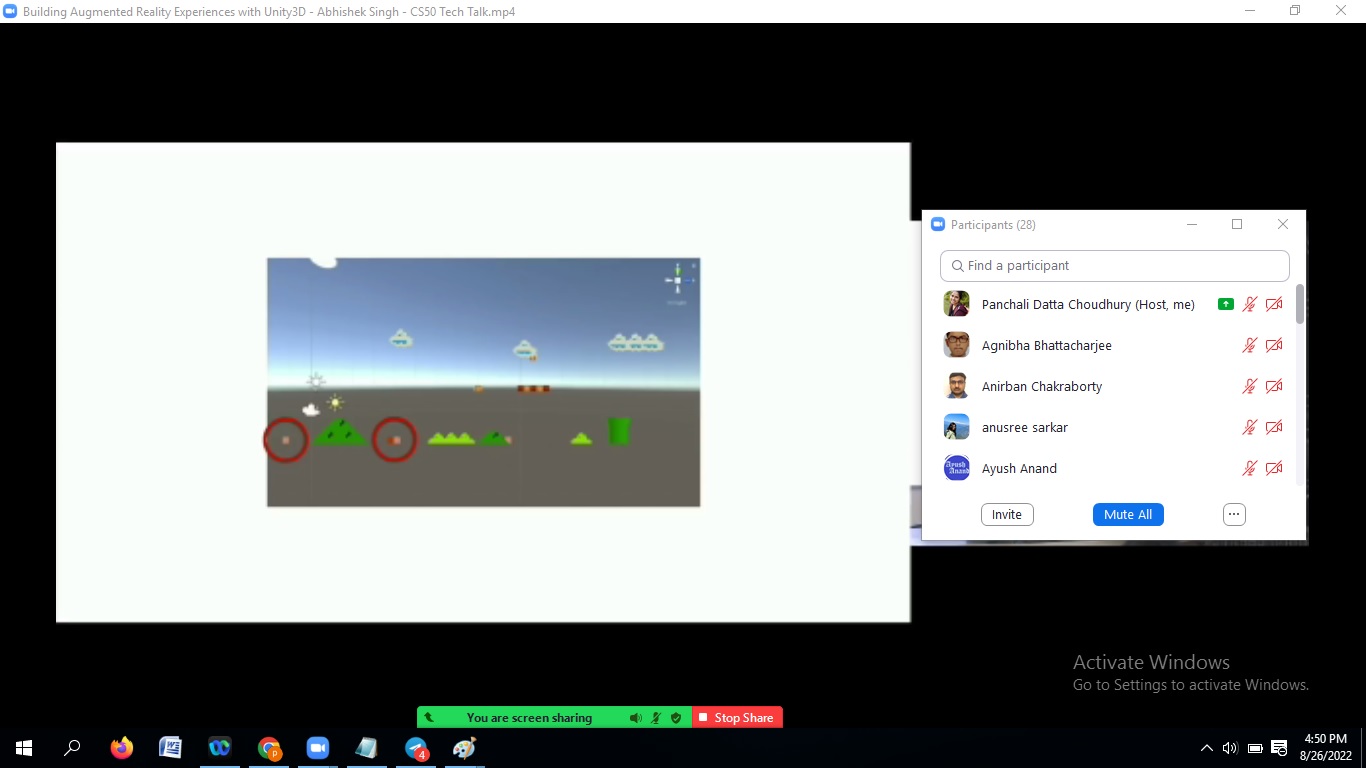Select Panchali Datta Choudhury's avatar

pyautogui.click(x=957, y=304)
